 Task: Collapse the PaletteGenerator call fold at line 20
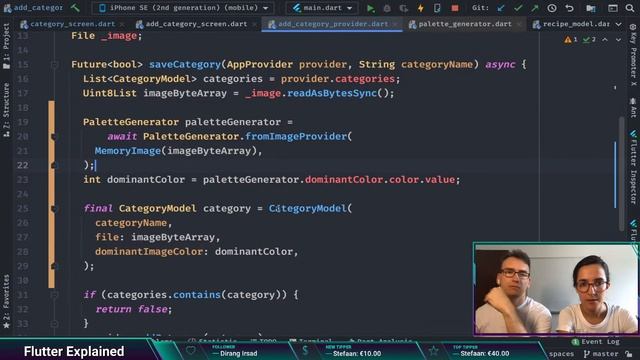pos(53,136)
